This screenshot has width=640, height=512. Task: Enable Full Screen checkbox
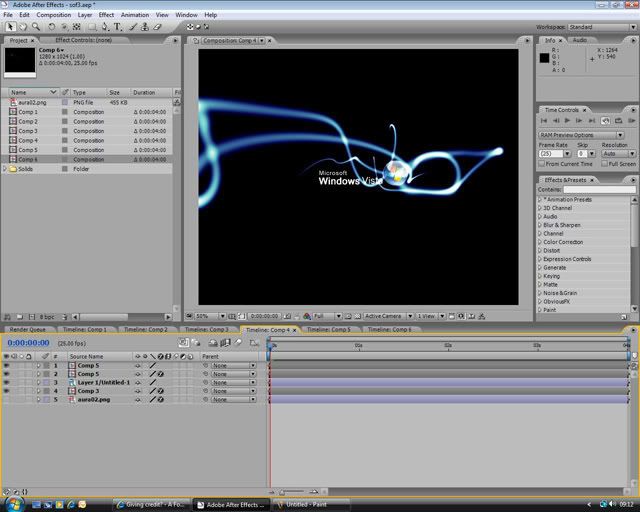tap(605, 164)
